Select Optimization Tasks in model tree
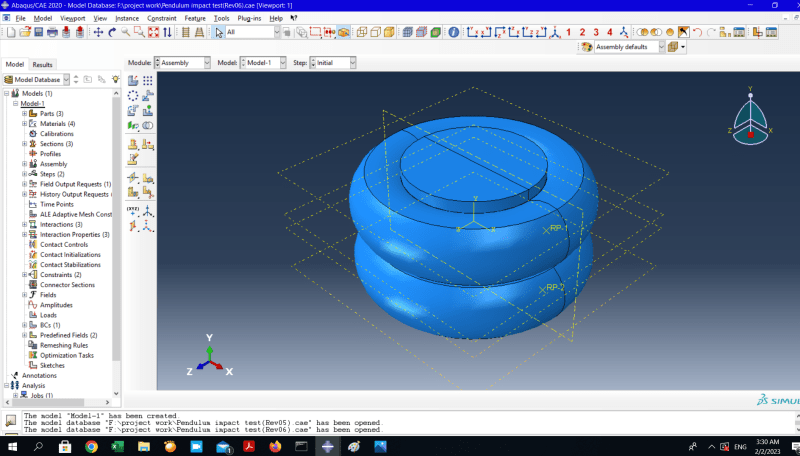Viewport: 800px width, 456px height. coord(67,356)
